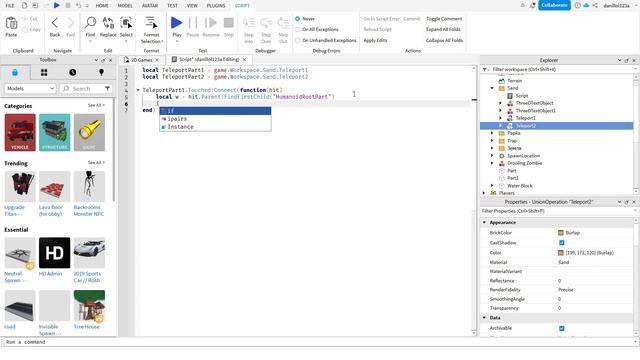640x360 pixels.
Task: Click the Step Into debugger icon
Action: (x=249, y=23)
